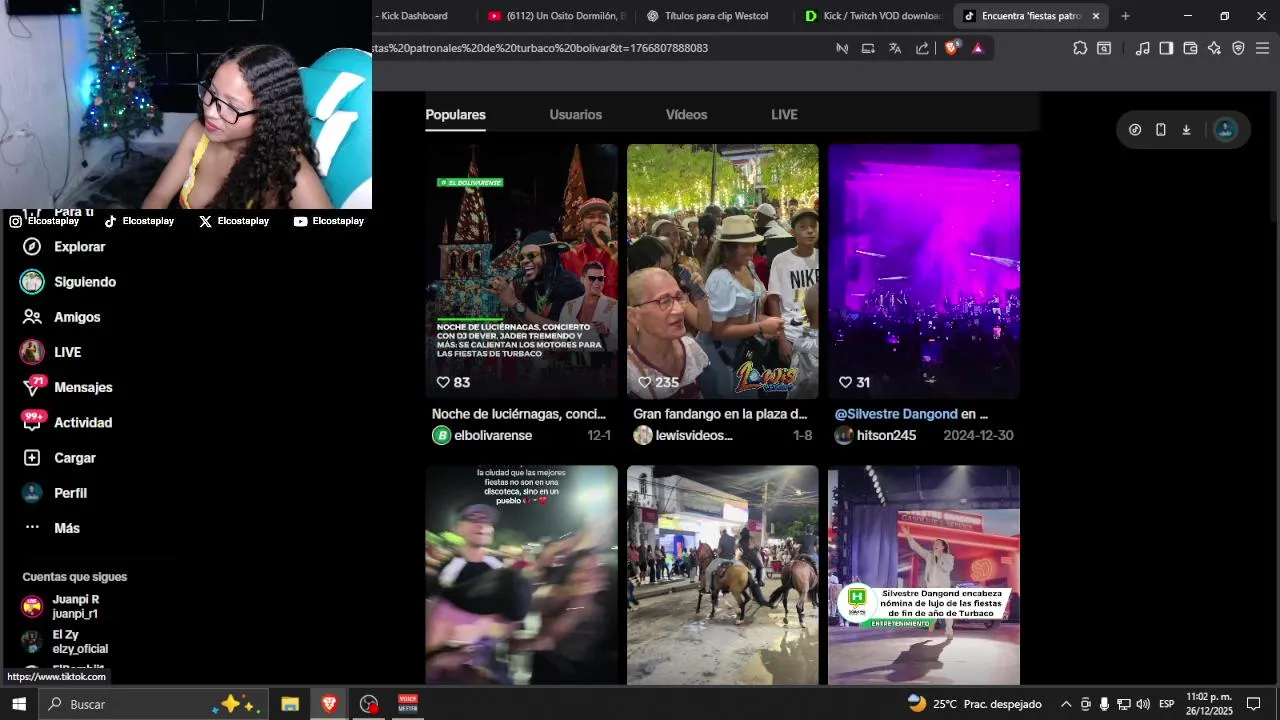Click the tab search icon in browser toolbar
The width and height of the screenshot is (1280, 720).
[1104, 48]
